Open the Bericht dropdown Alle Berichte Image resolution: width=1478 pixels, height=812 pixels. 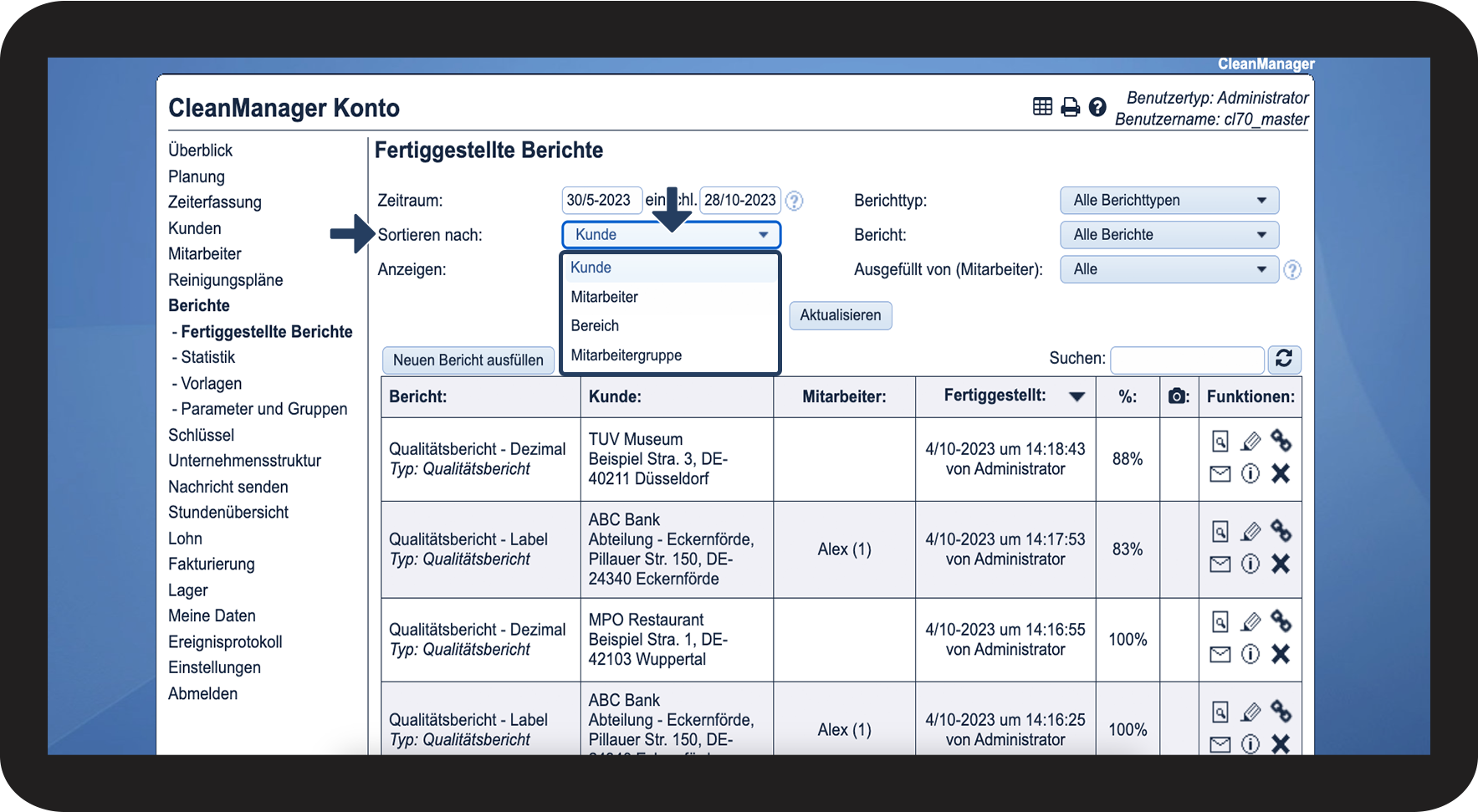tap(1169, 235)
